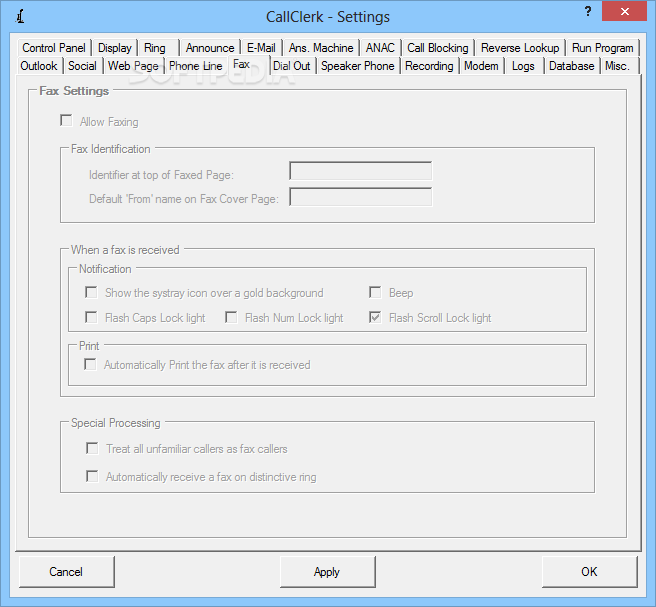Click the CallClerk app icon in title bar

(20, 16)
